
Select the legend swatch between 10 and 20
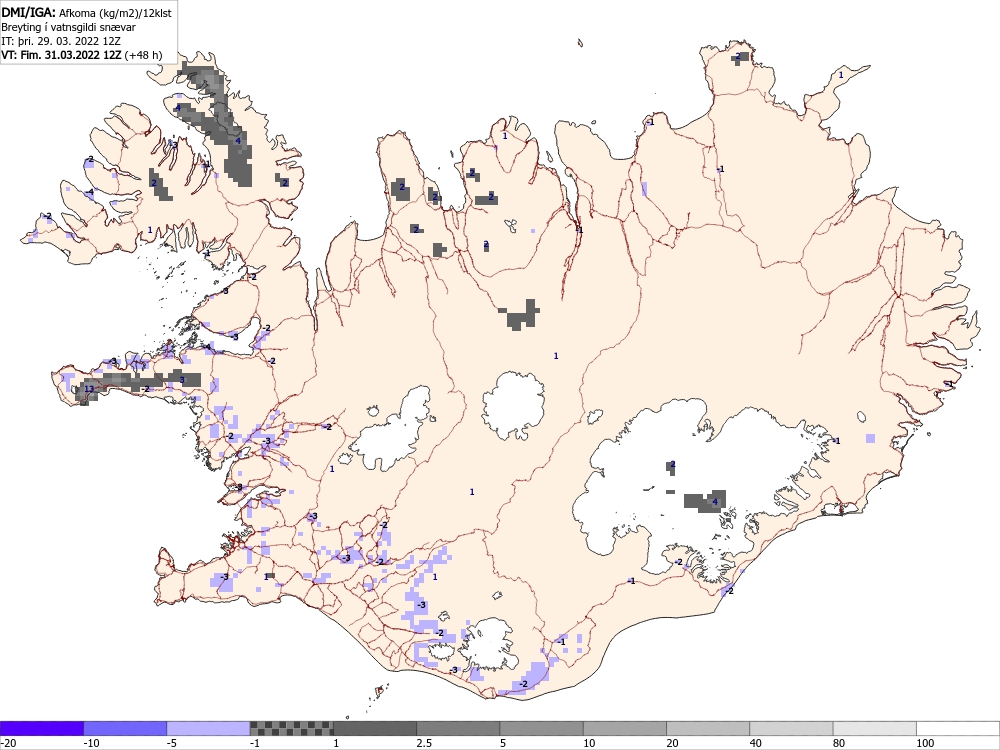pos(625,728)
